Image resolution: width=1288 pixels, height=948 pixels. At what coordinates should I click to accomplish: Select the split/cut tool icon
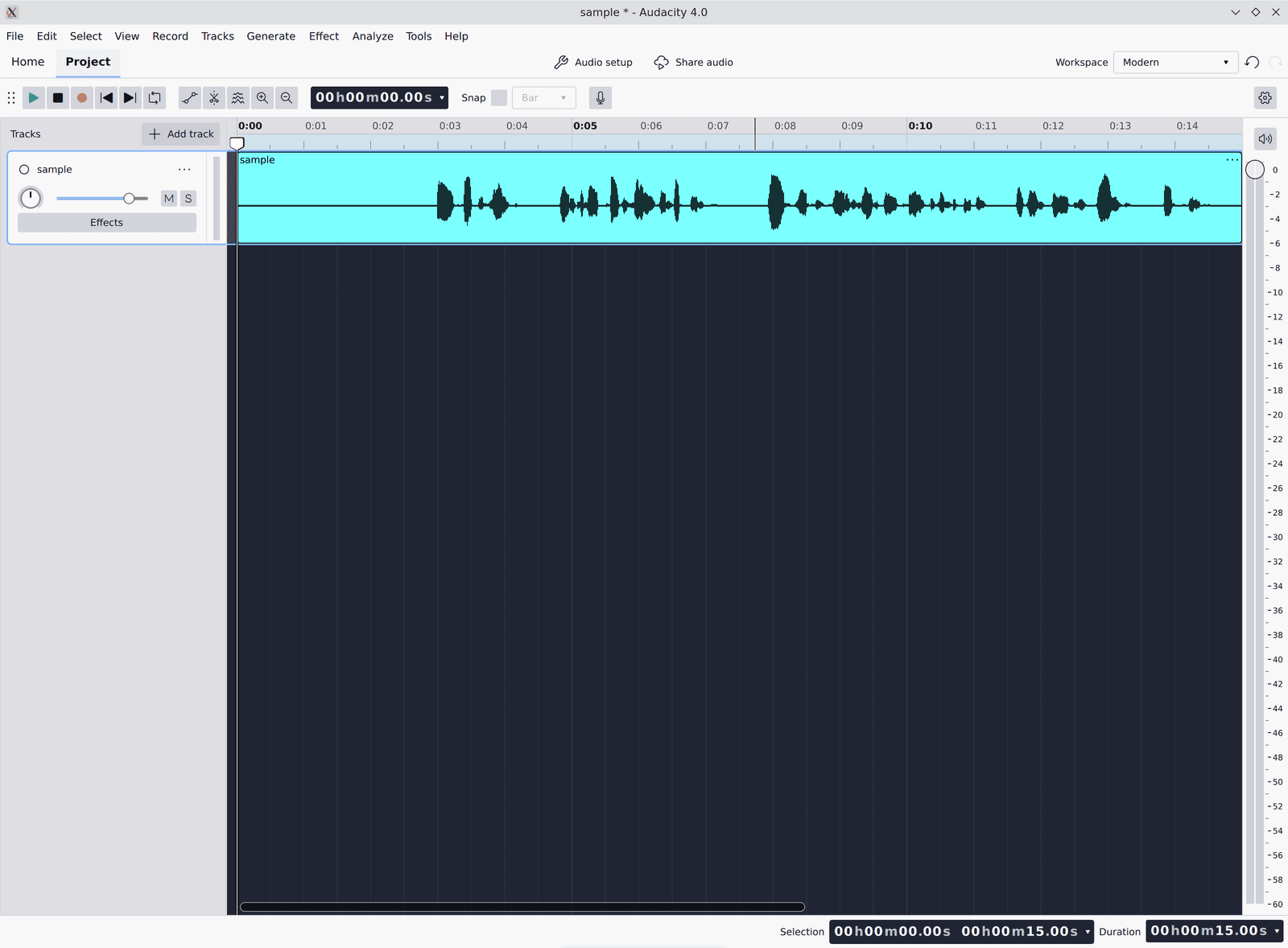(x=214, y=98)
